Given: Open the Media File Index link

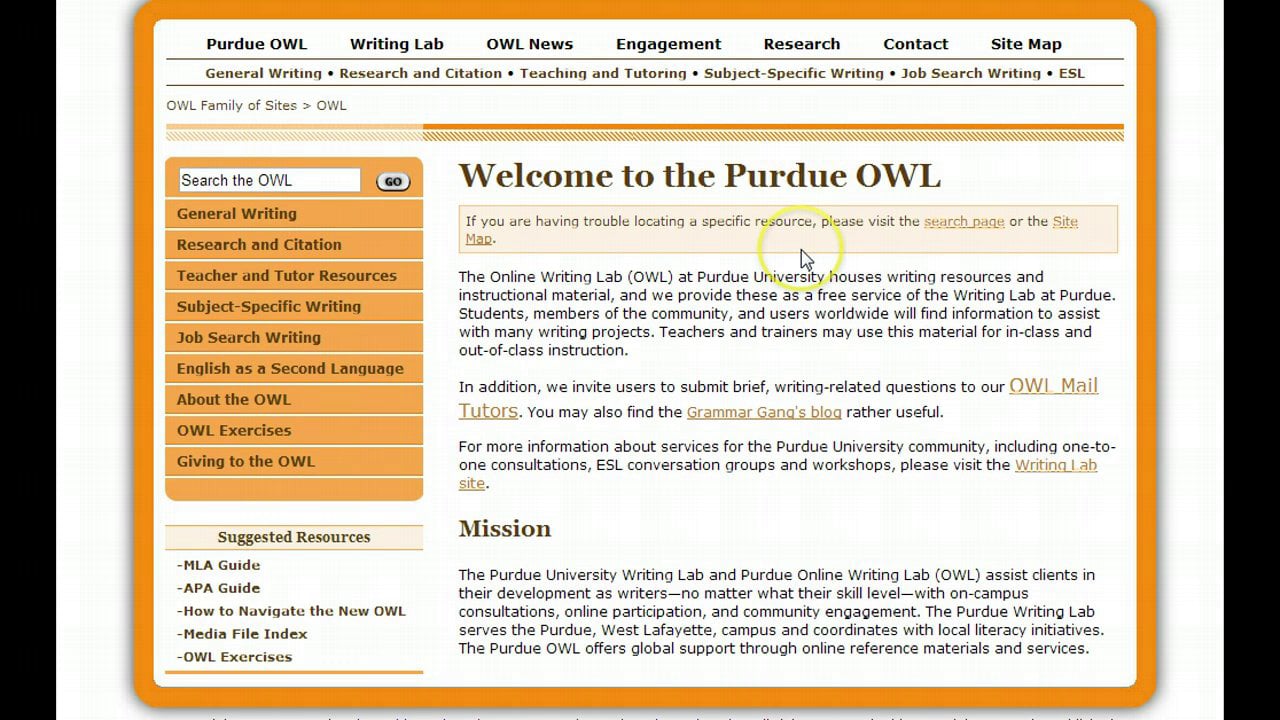Looking at the screenshot, I should point(243,634).
